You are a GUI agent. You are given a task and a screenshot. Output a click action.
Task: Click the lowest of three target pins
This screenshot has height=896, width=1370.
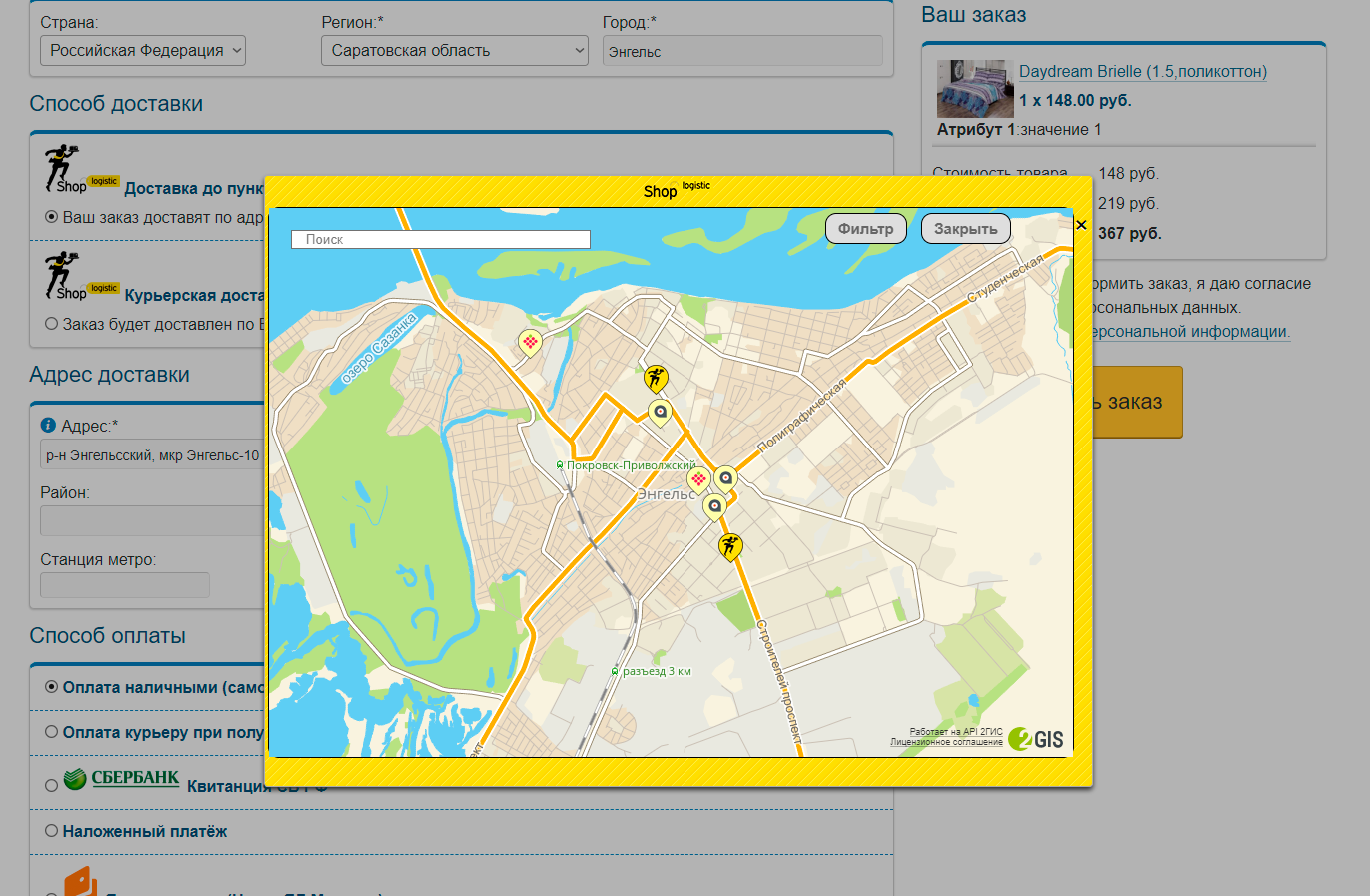(x=714, y=507)
